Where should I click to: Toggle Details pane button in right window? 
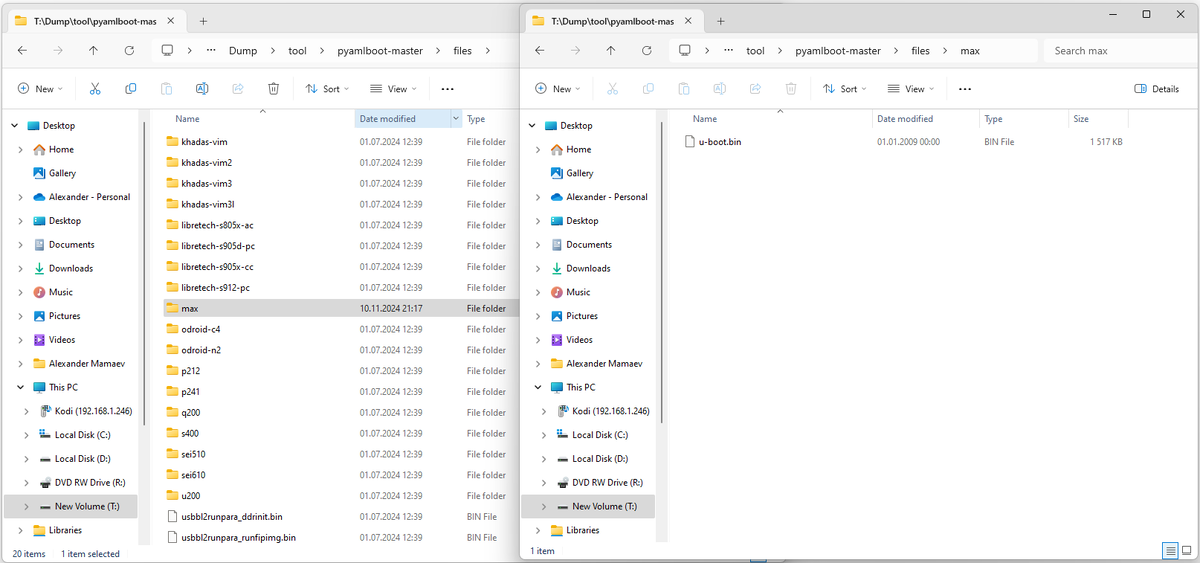[x=1157, y=89]
